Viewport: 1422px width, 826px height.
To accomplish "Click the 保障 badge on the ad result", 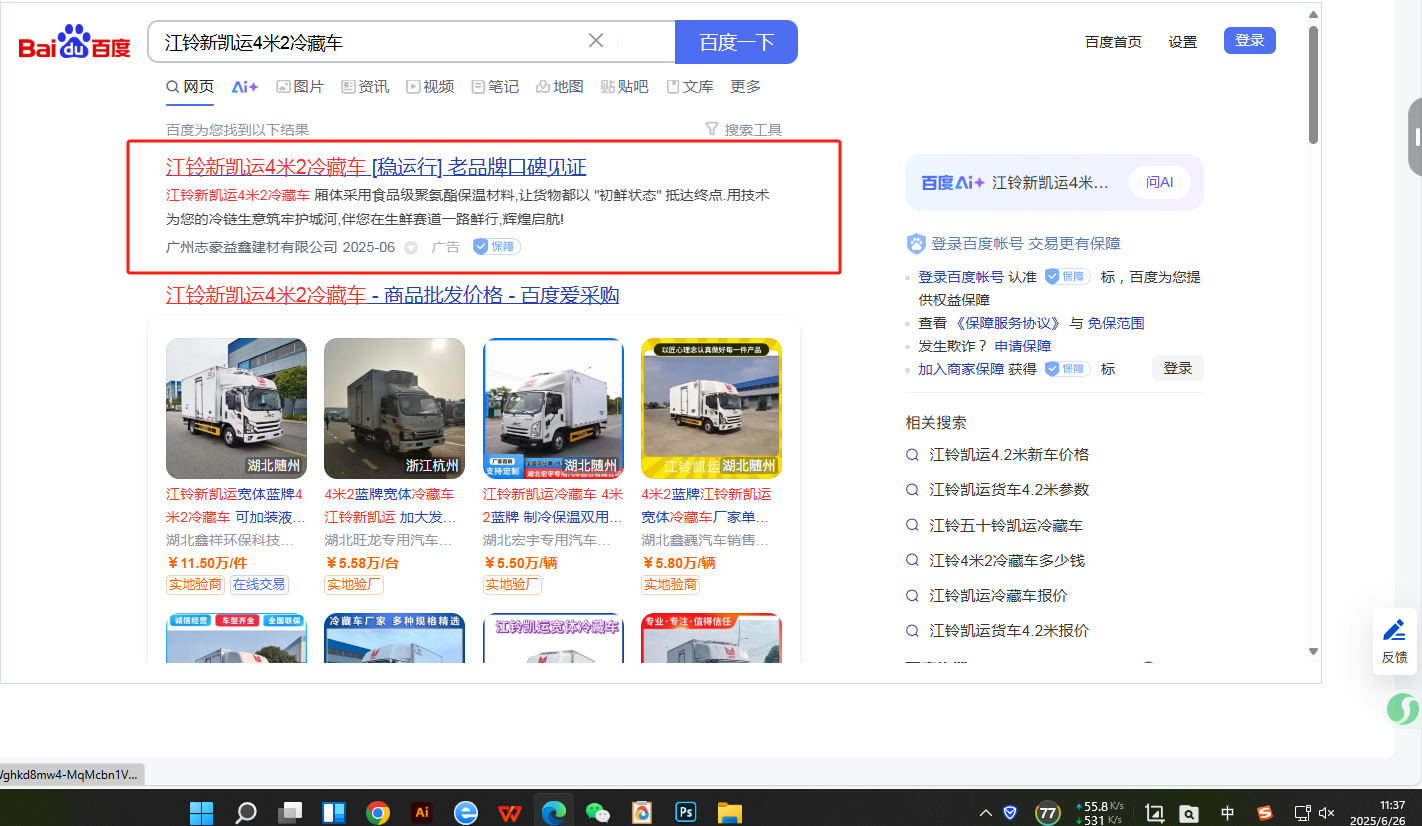I will click(x=497, y=247).
